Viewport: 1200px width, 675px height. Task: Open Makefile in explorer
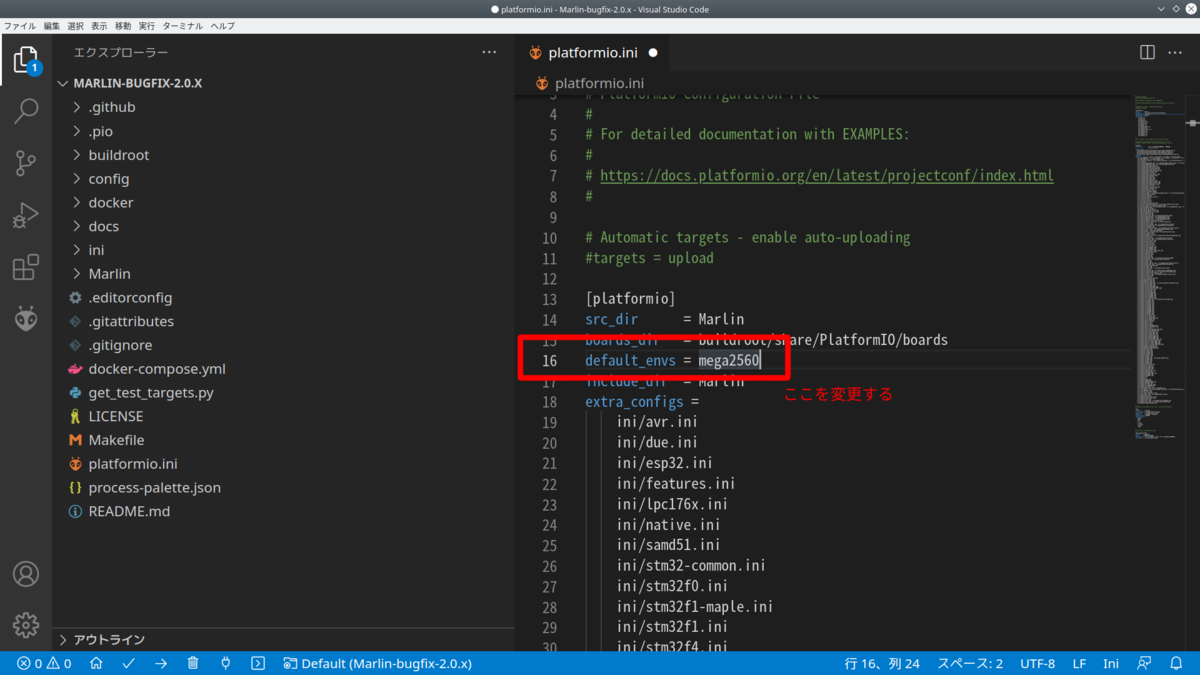116,440
